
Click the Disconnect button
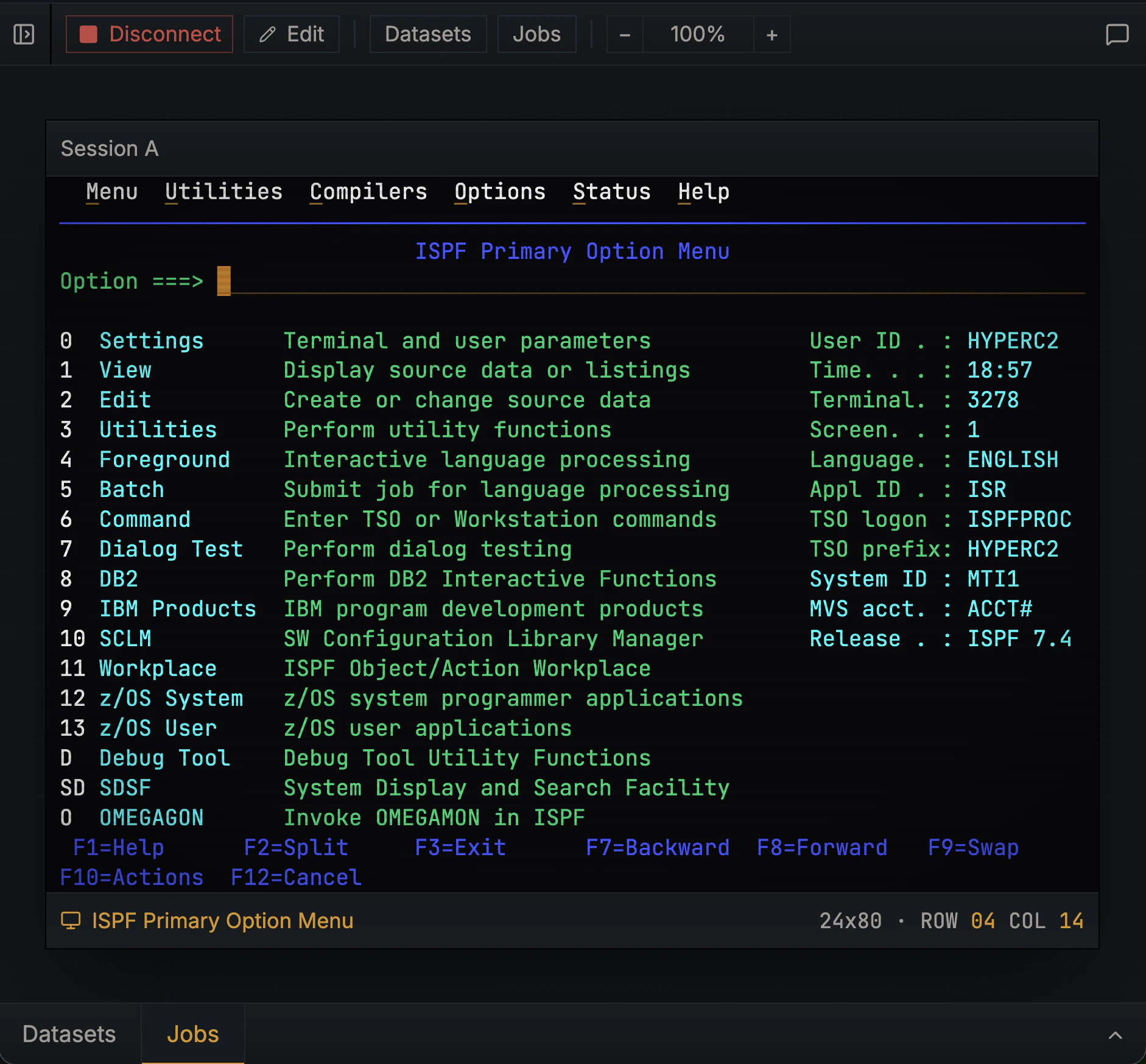pyautogui.click(x=149, y=34)
